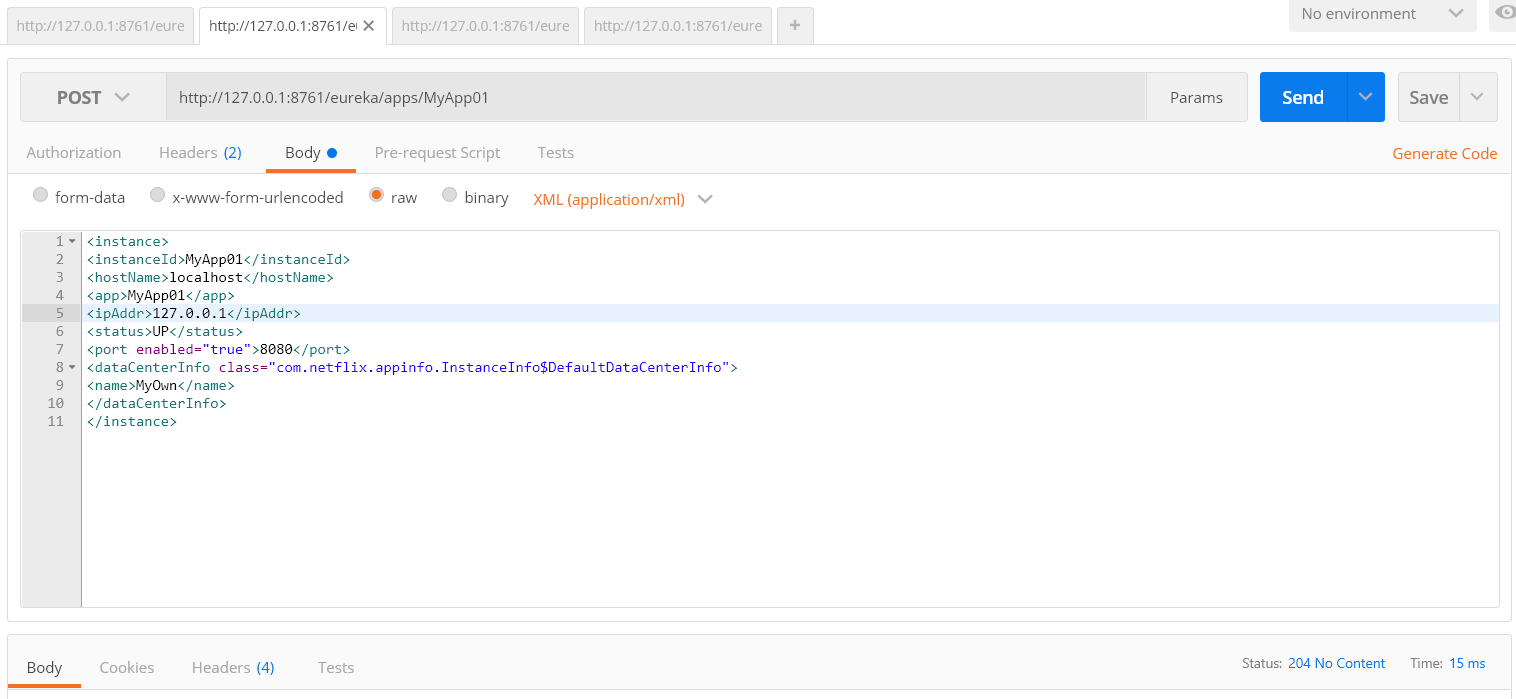
Task: Switch to the Authorization tab
Action: 74,153
